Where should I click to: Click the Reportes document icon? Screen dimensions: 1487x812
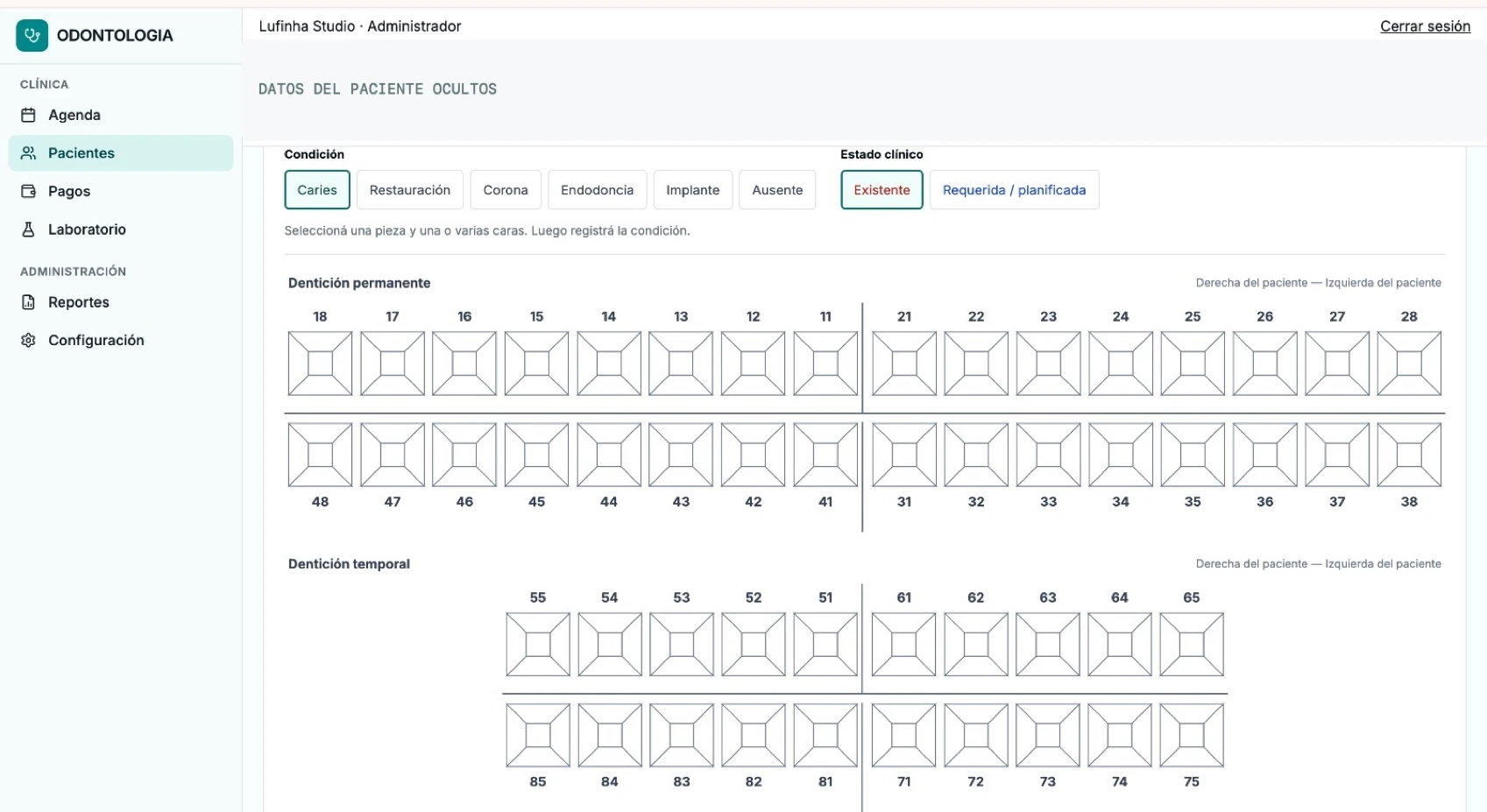(x=28, y=302)
